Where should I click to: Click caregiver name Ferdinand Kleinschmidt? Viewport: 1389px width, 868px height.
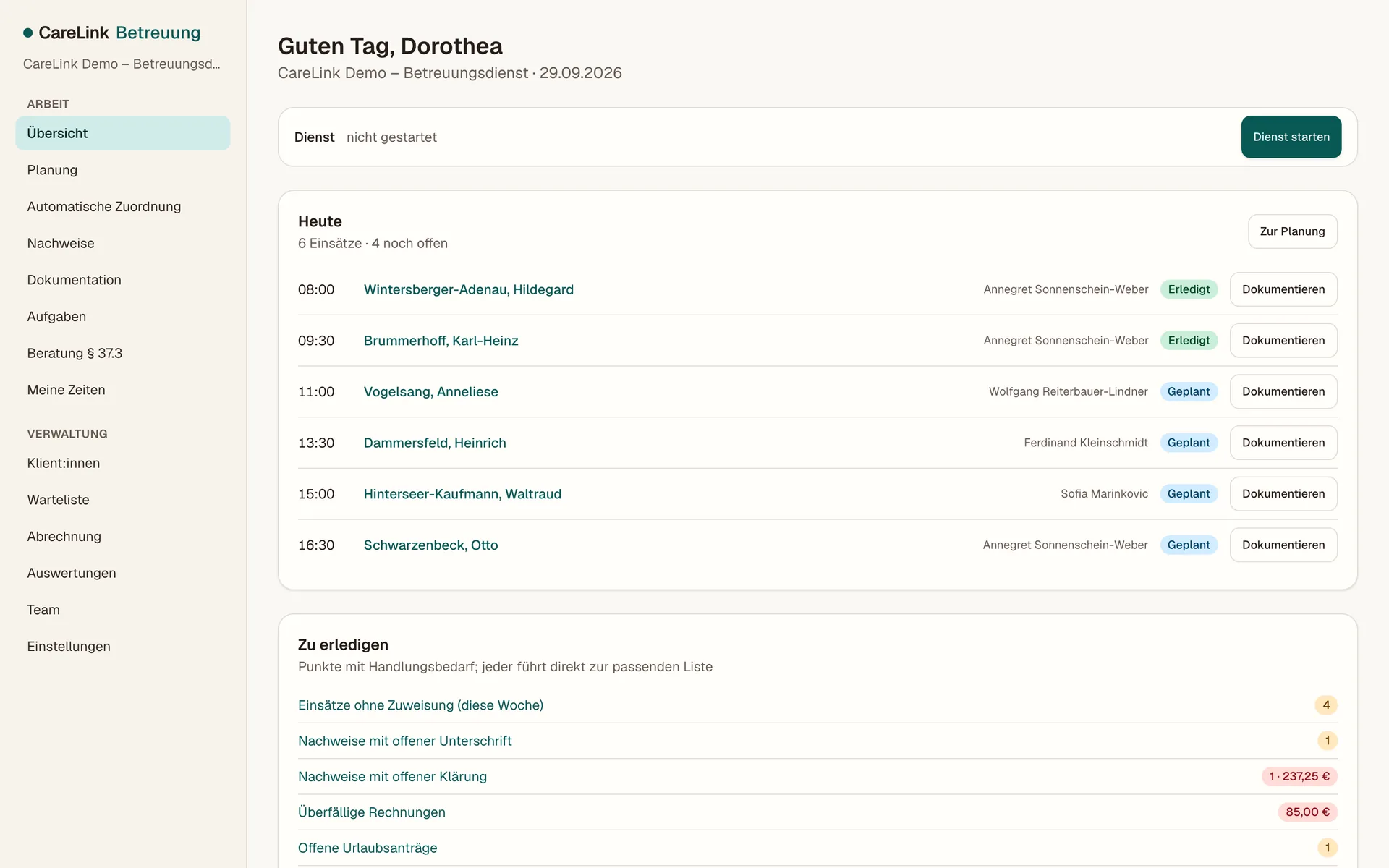coord(1086,443)
